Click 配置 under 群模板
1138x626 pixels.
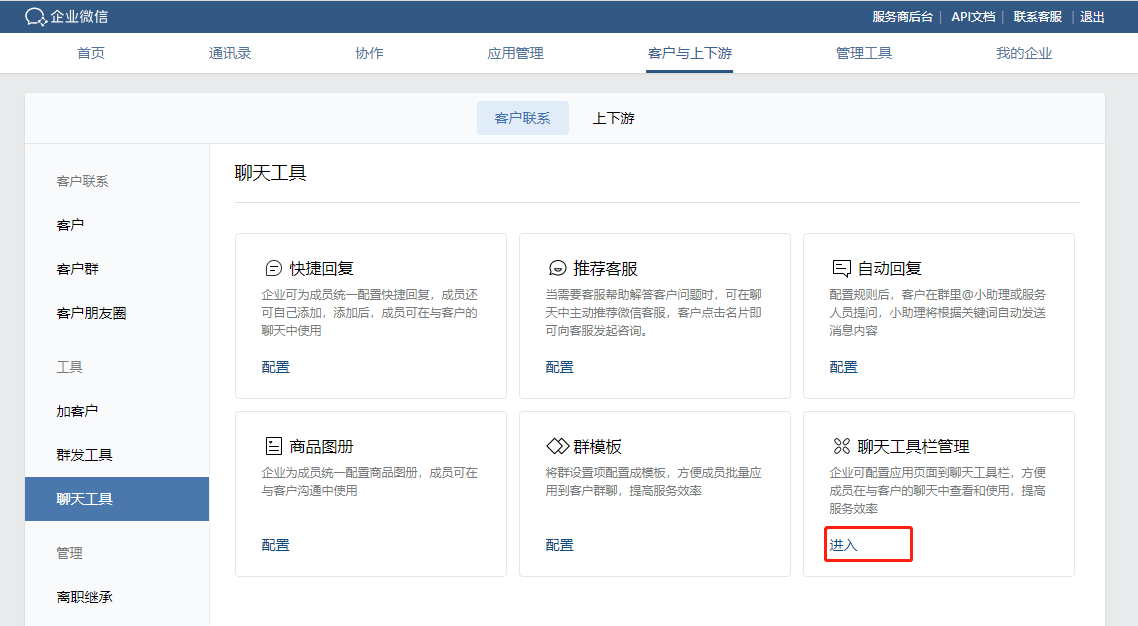point(559,545)
